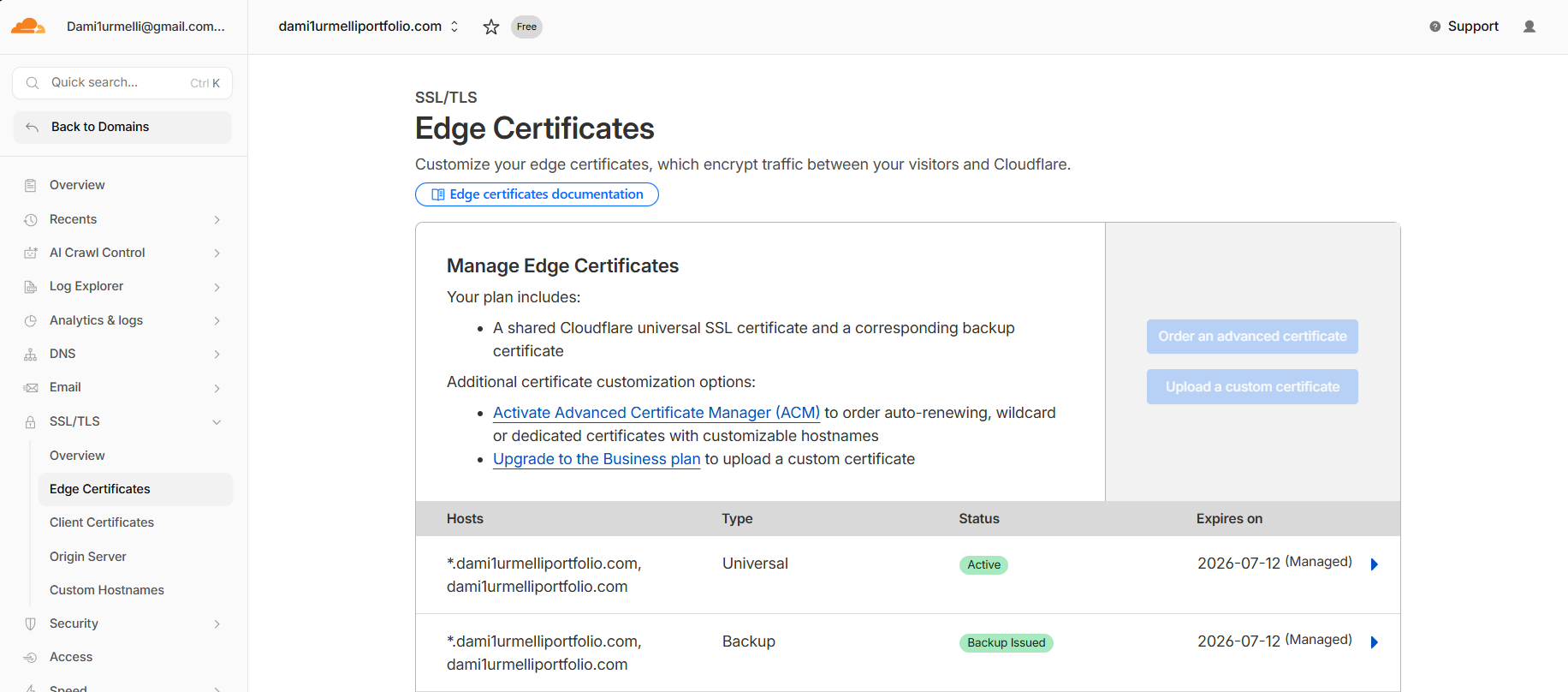Click Upload a custom certificate button

tap(1252, 387)
